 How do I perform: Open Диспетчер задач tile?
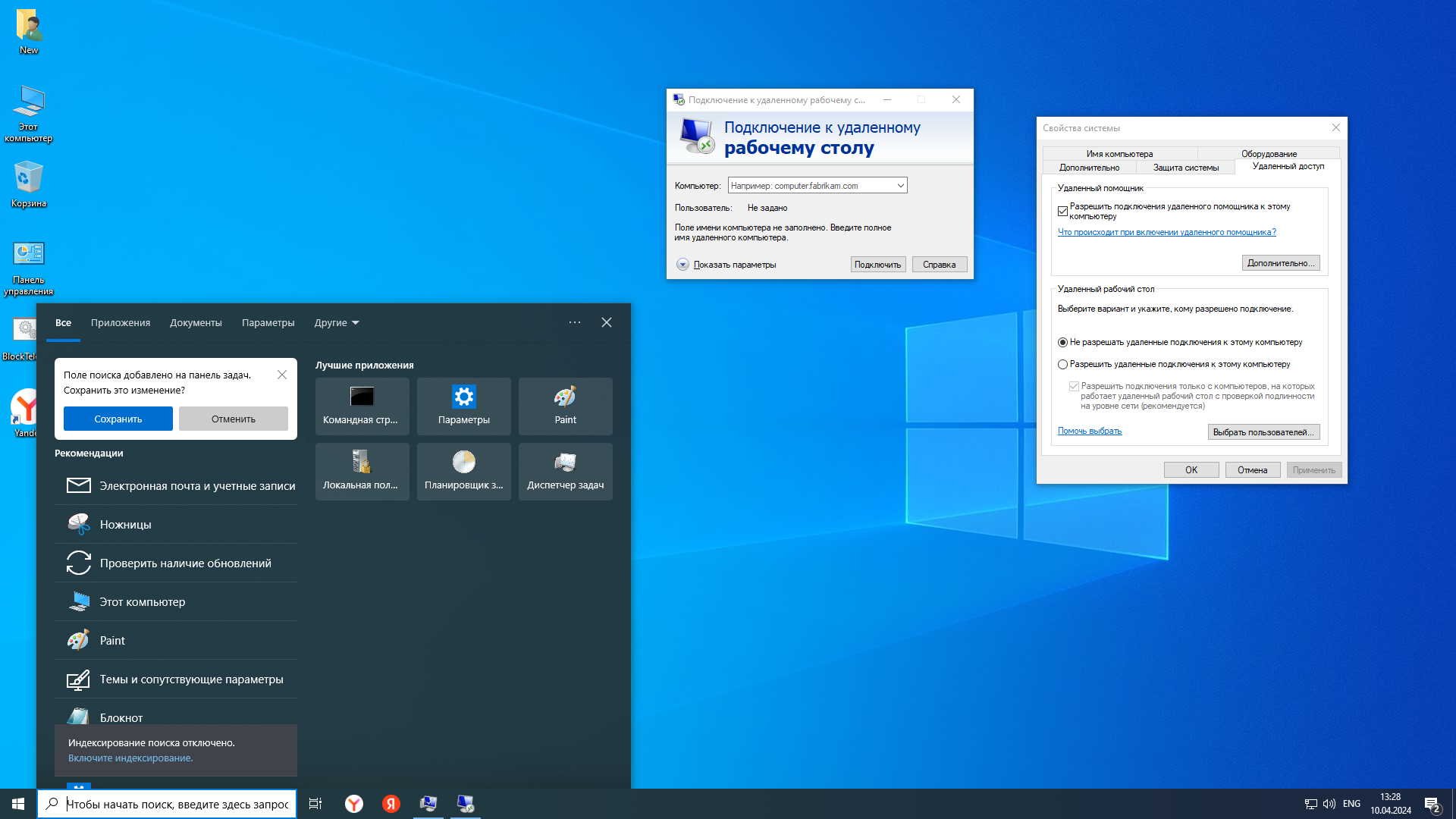point(565,471)
